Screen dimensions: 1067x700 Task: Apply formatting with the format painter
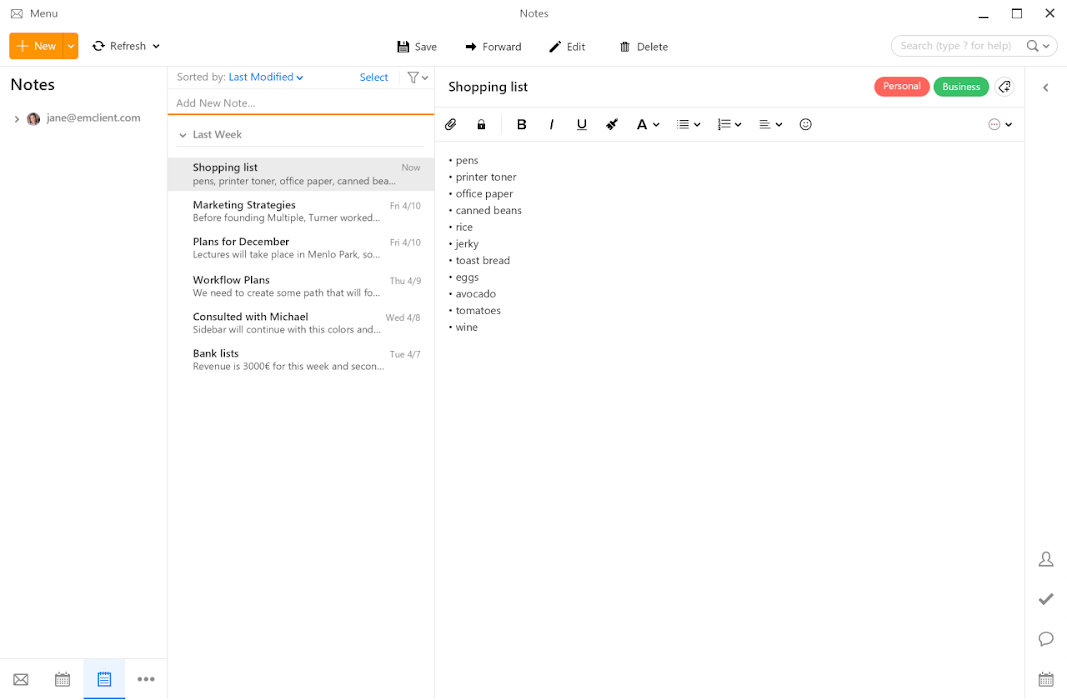pos(612,124)
